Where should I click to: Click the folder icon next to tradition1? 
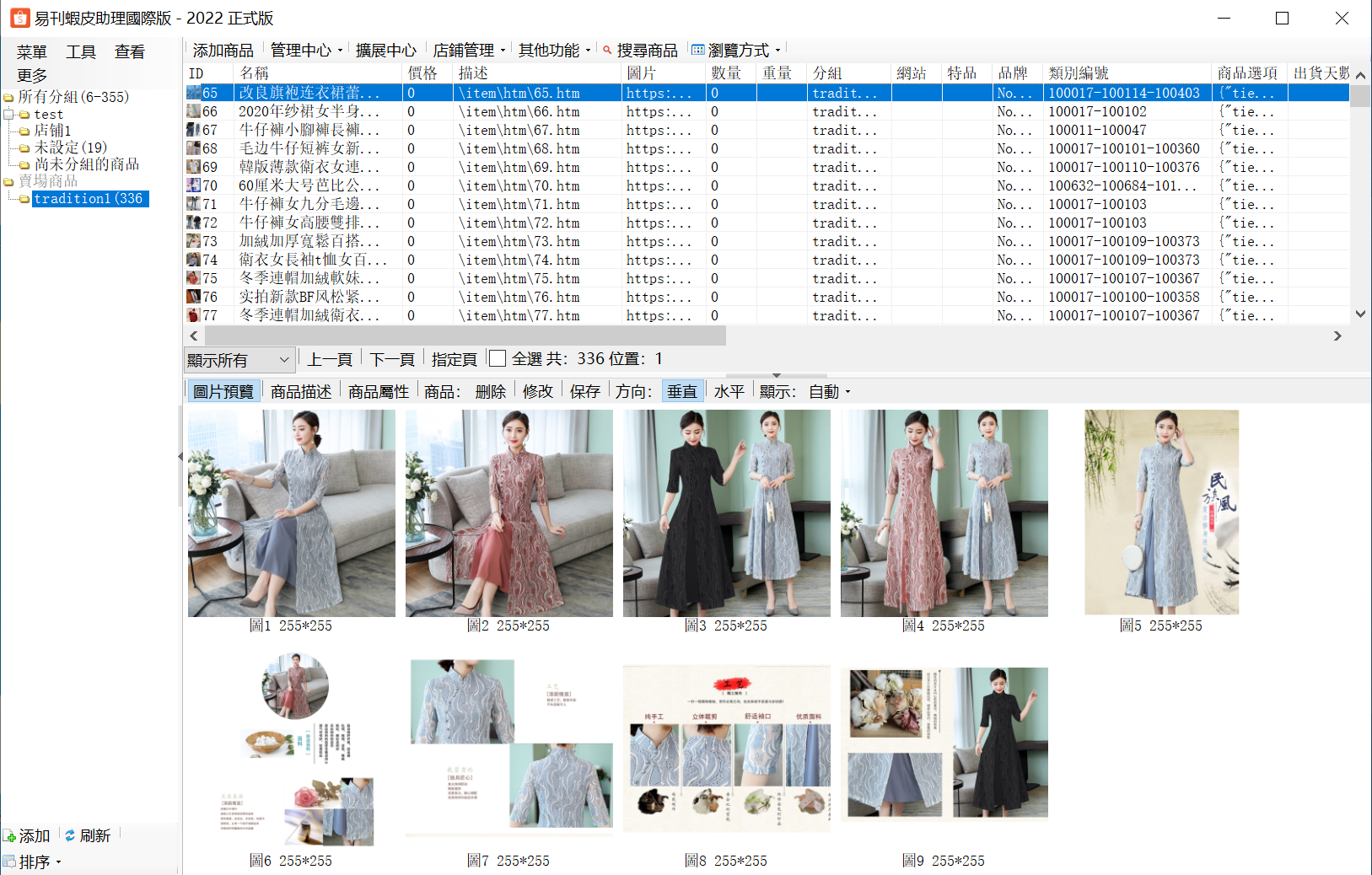coord(24,200)
